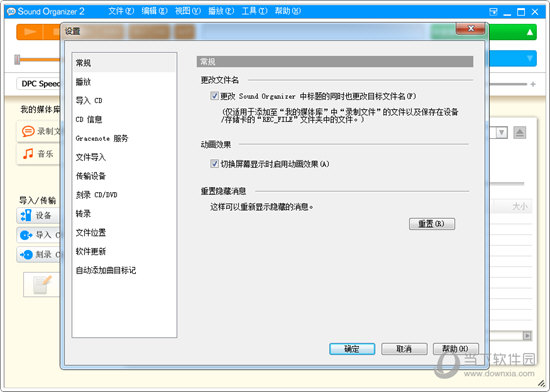The height and width of the screenshot is (392, 550).
Task: Click the DPC Speed control button
Action: click(39, 84)
